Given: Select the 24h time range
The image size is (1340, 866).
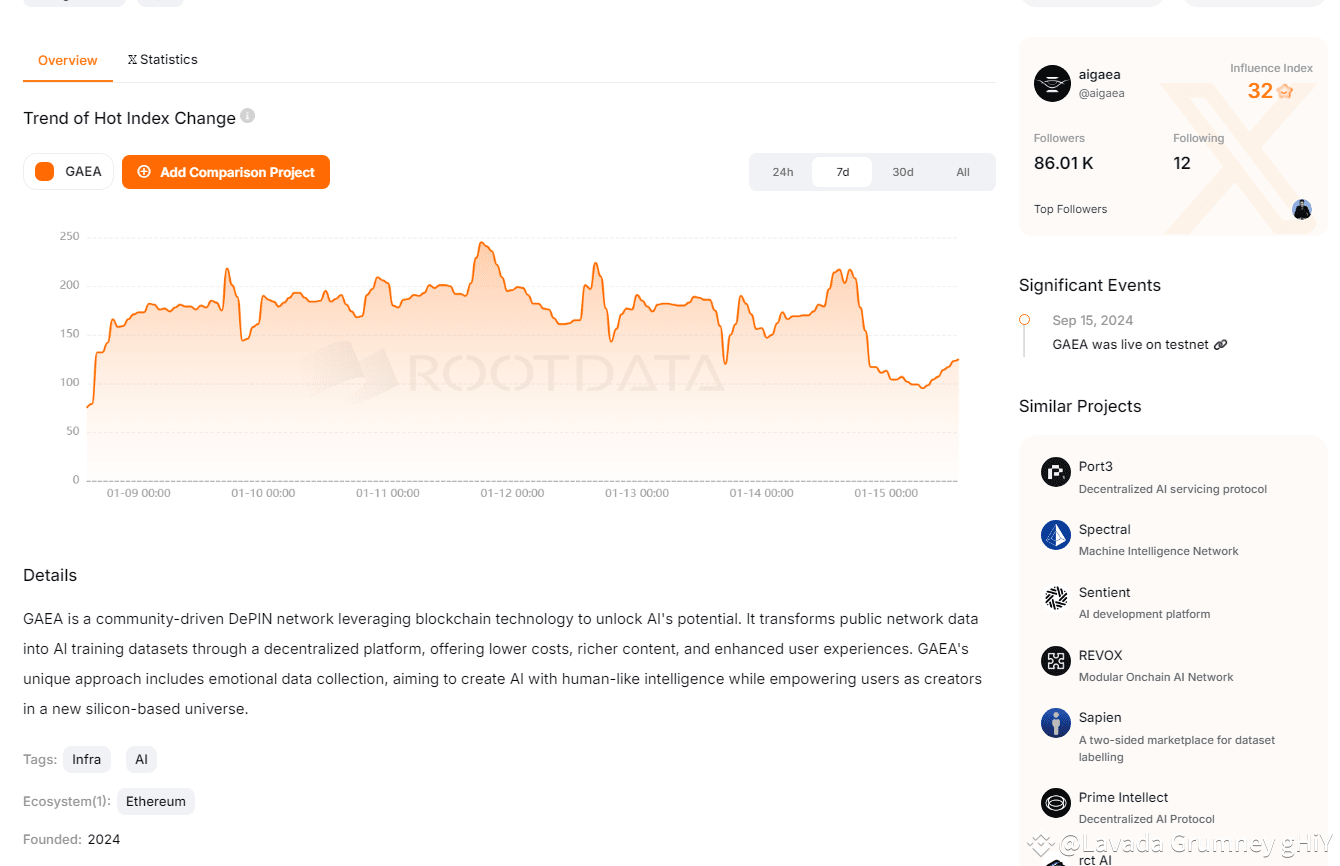Looking at the screenshot, I should tap(782, 172).
